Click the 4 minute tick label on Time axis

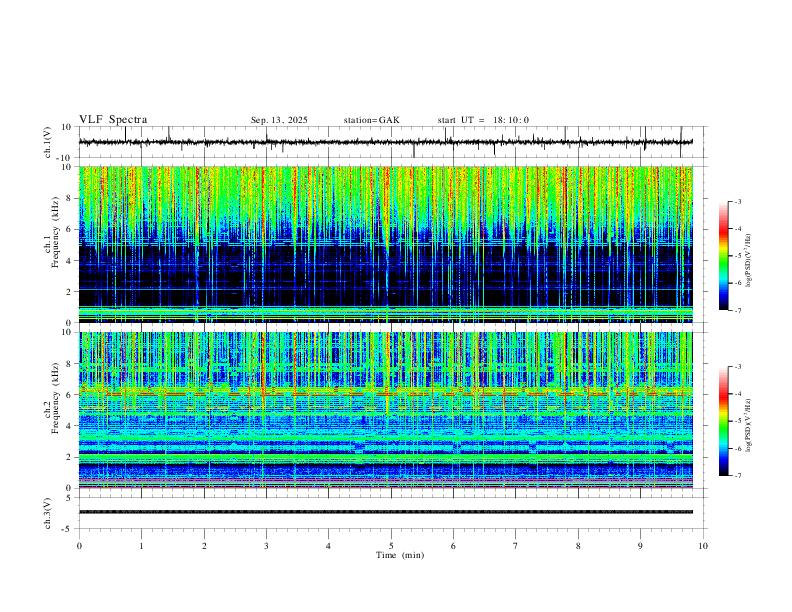(x=328, y=546)
